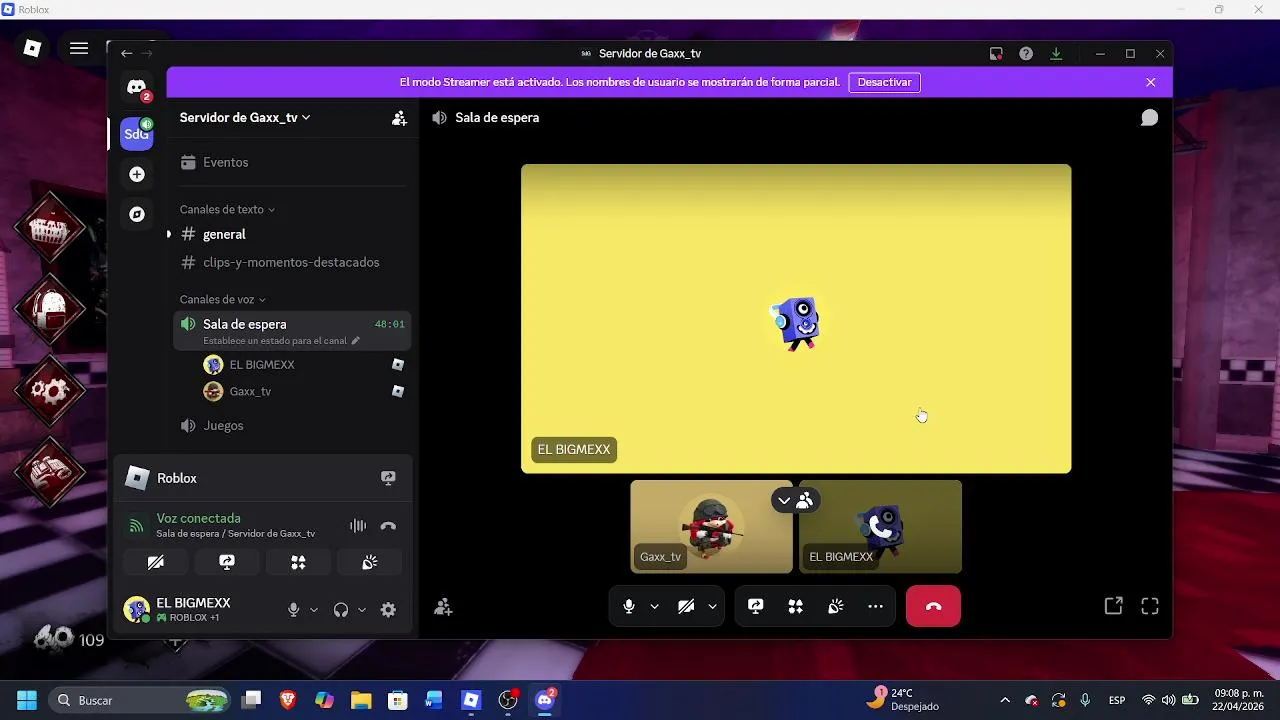The height and width of the screenshot is (720, 1280).
Task: Collapse participant thumbnails with the chevron
Action: click(784, 500)
